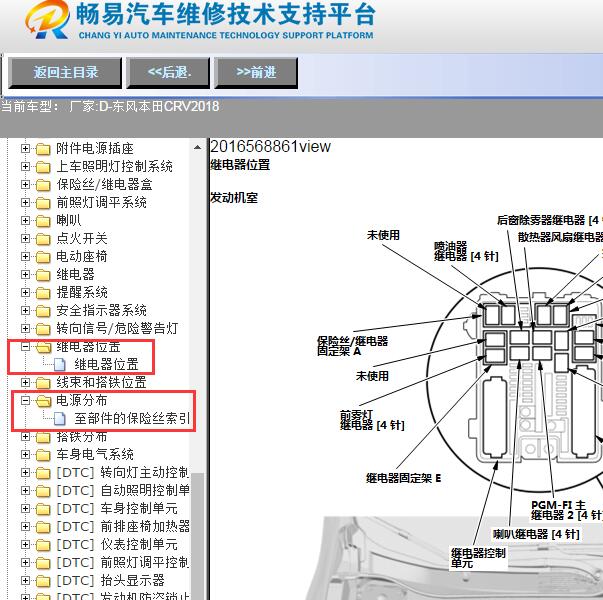The image size is (603, 600).
Task: Click folder icon for [DTC] 转向灯主动控制
Action: [43, 473]
